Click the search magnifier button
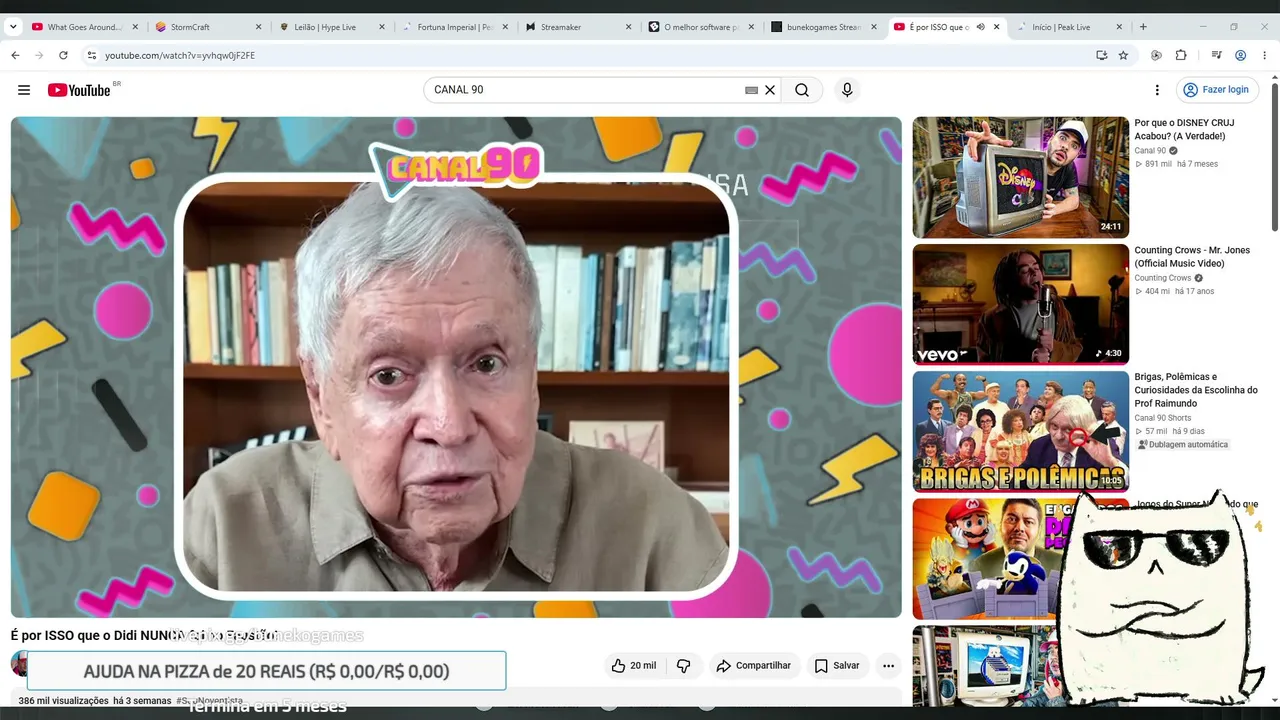This screenshot has width=1280, height=720. pyautogui.click(x=802, y=90)
